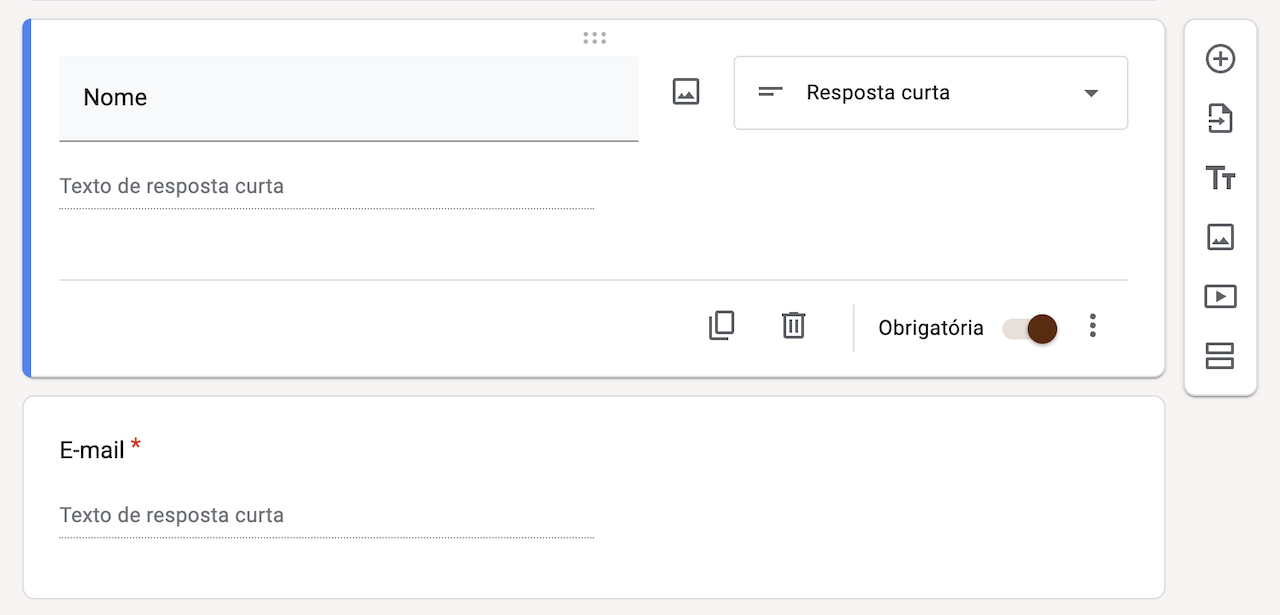1280x615 pixels.
Task: Click the Obrigatória label text
Action: [930, 328]
